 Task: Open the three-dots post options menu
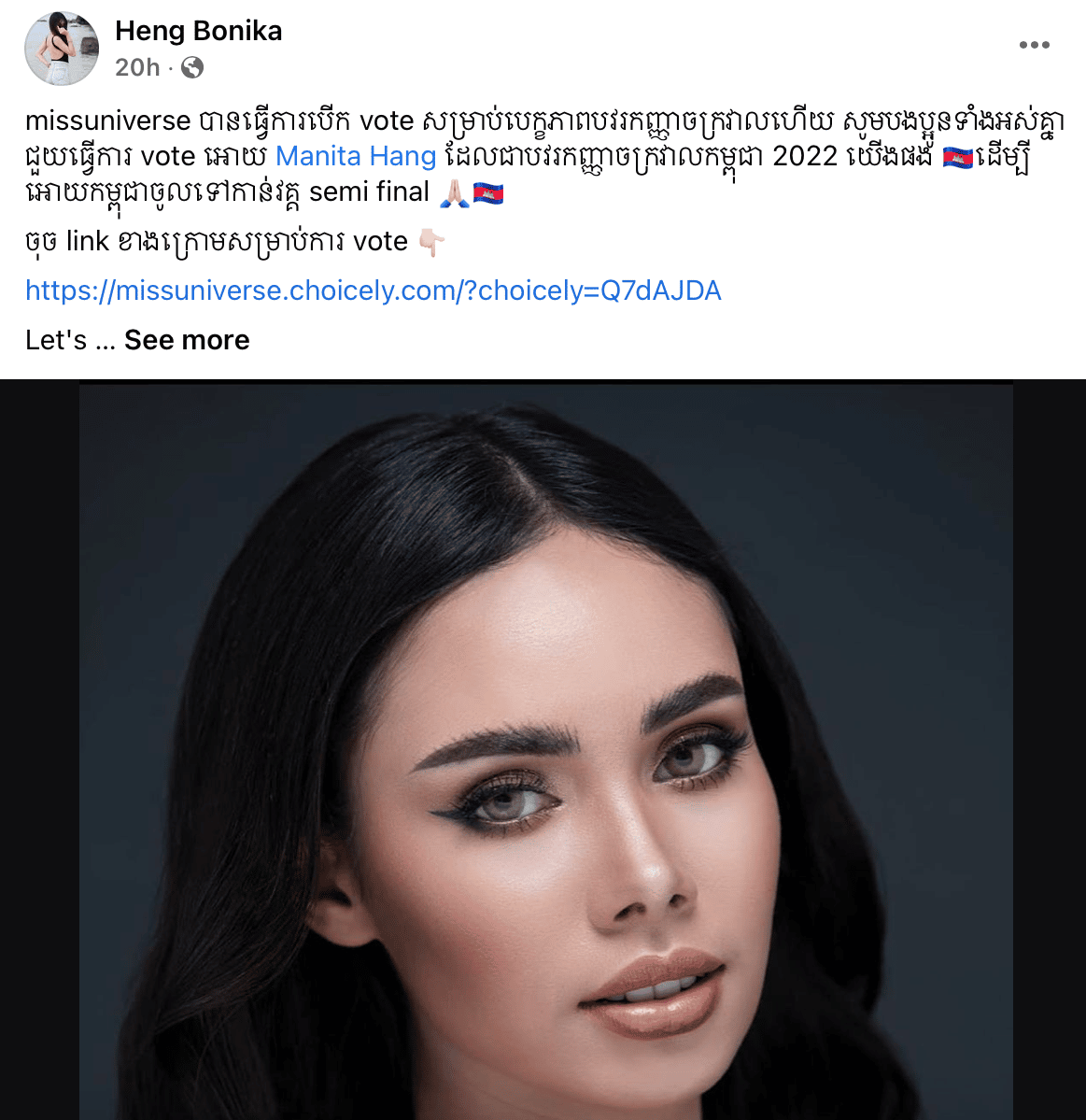coord(1034,45)
